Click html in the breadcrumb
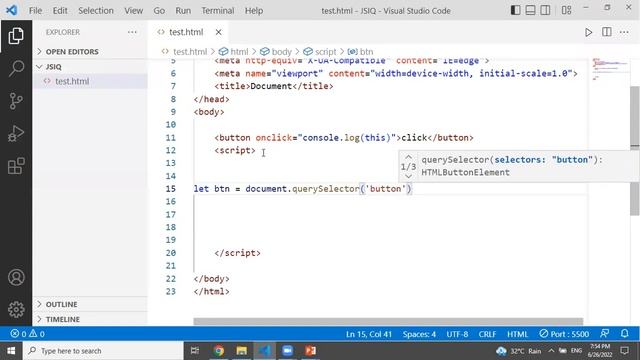Image resolution: width=640 pixels, height=360 pixels. click(239, 52)
